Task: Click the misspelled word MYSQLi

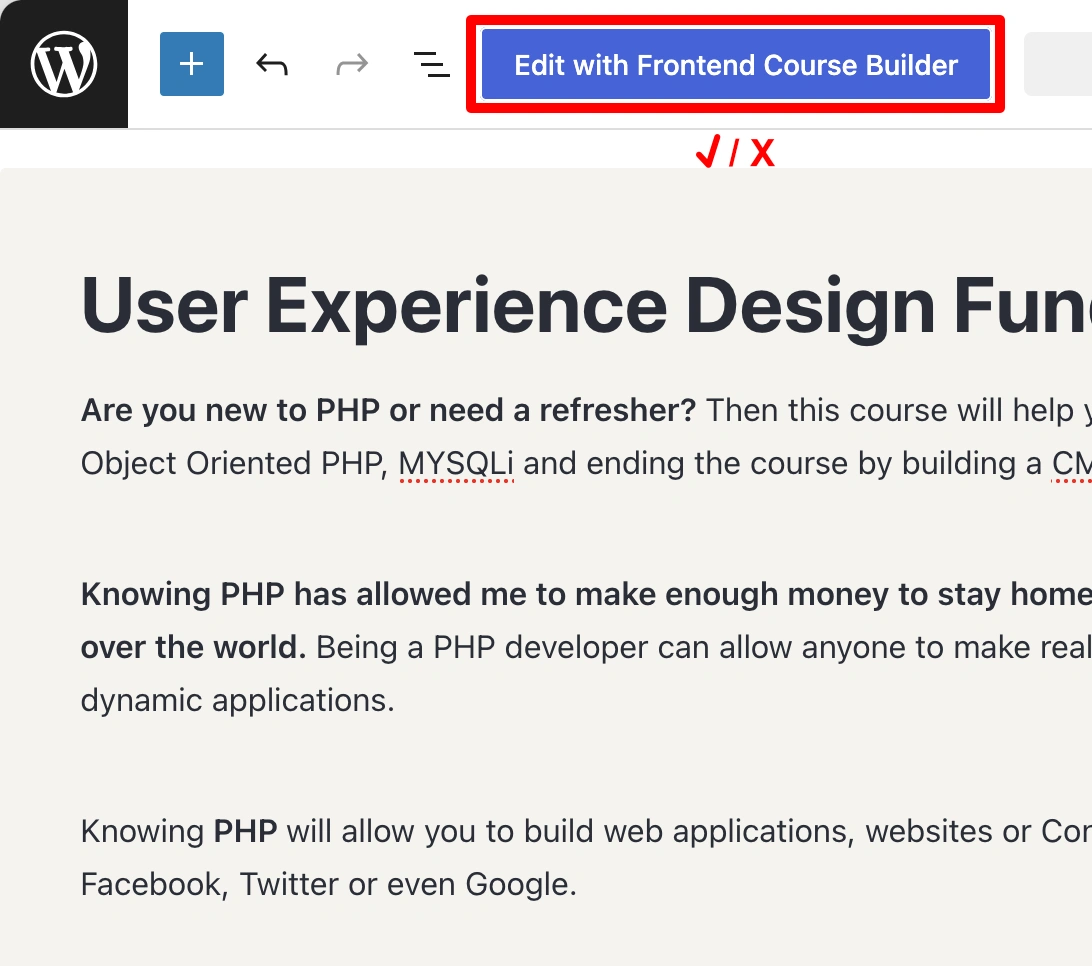Action: click(456, 463)
